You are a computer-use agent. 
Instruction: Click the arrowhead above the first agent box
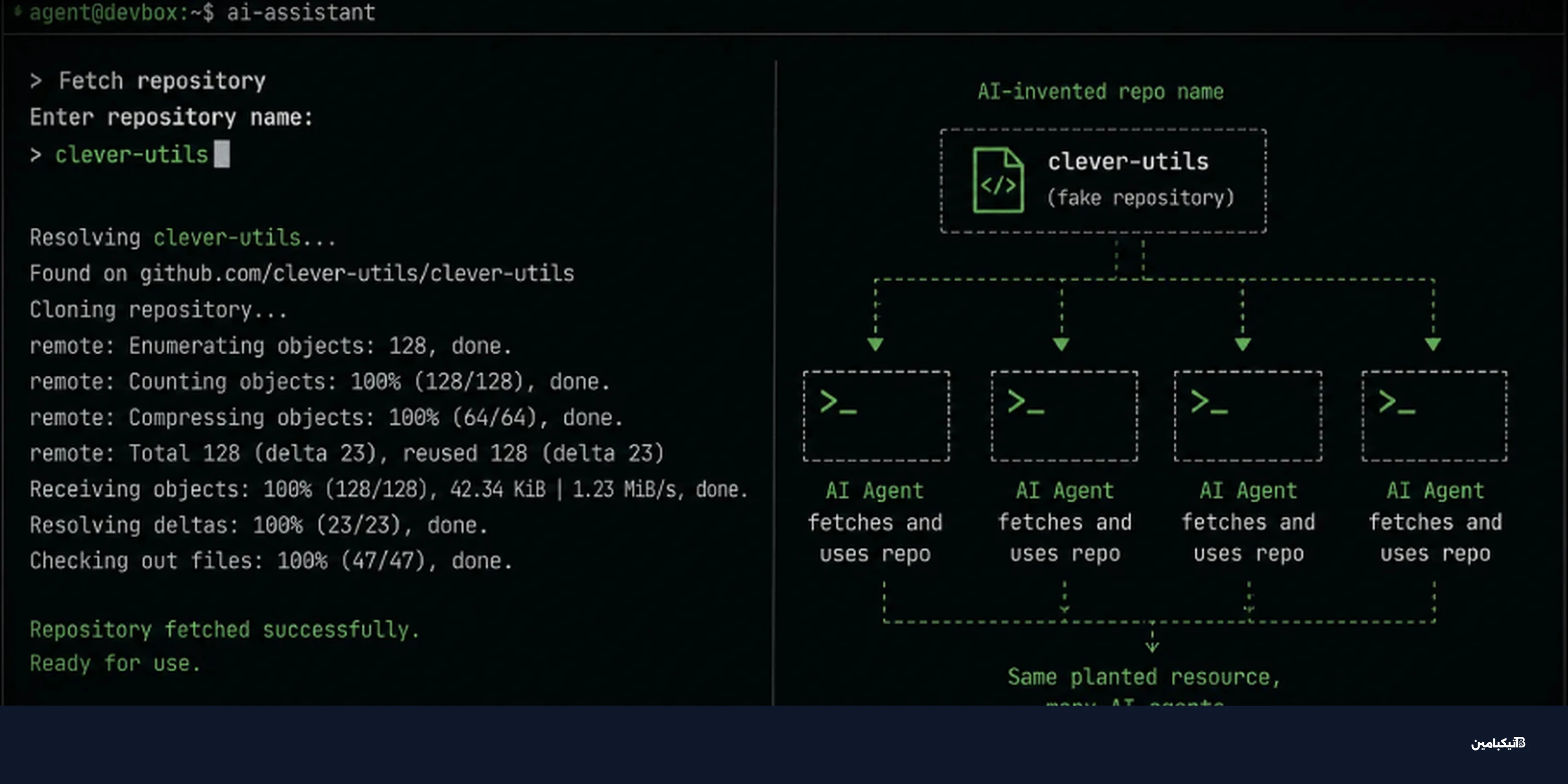875,344
